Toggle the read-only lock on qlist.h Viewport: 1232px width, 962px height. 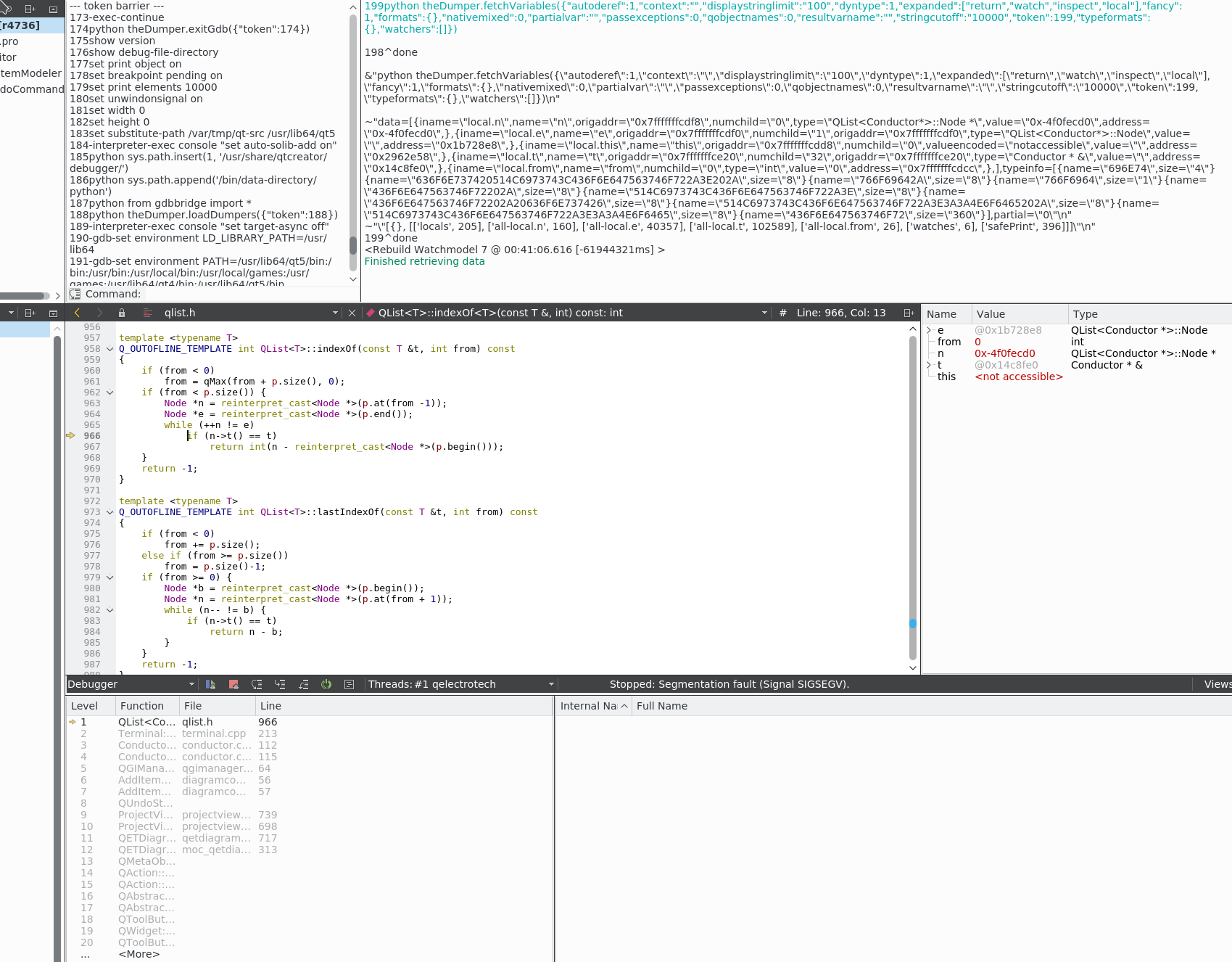(x=122, y=313)
